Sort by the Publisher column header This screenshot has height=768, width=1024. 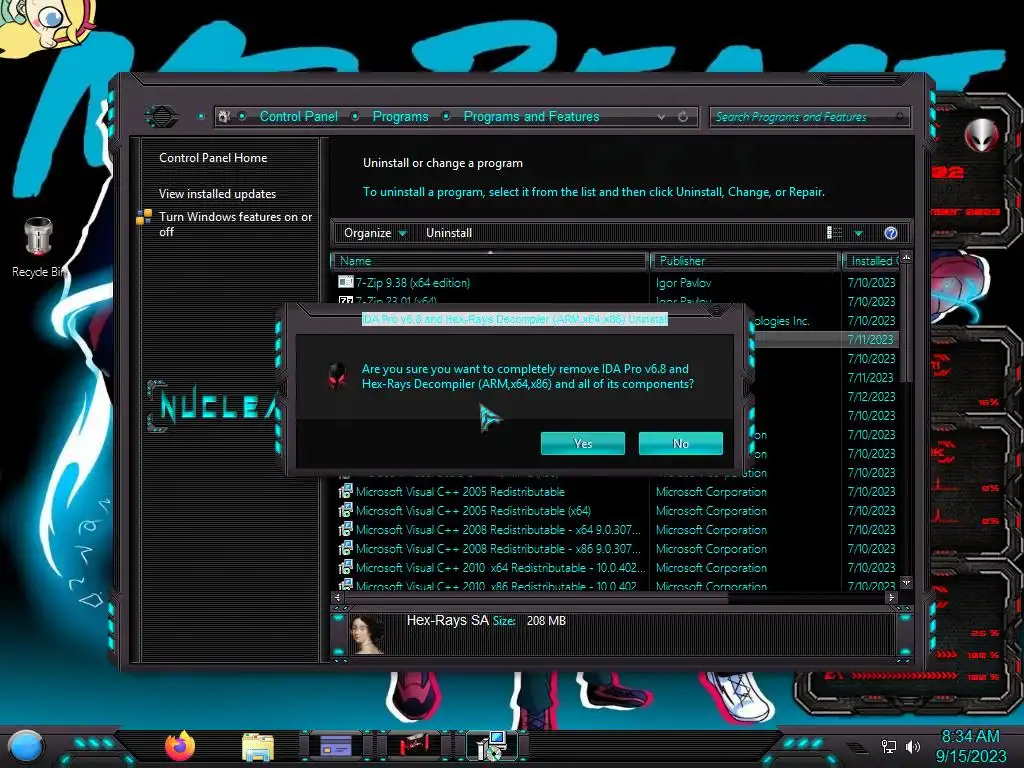coord(744,261)
